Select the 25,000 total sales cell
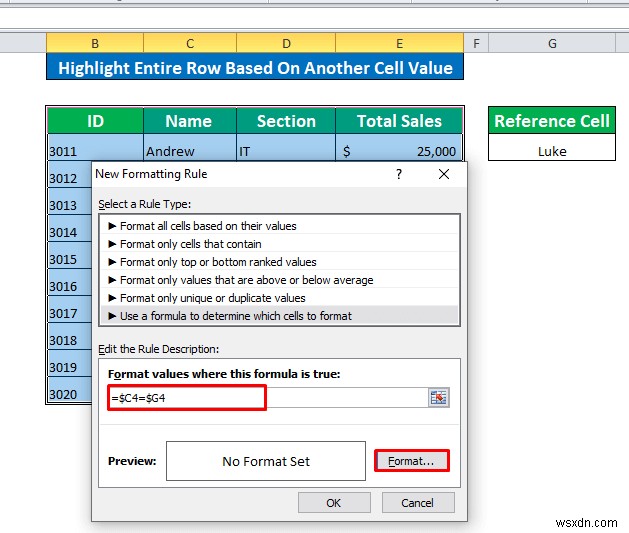Image resolution: width=629 pixels, height=533 pixels. coord(399,148)
